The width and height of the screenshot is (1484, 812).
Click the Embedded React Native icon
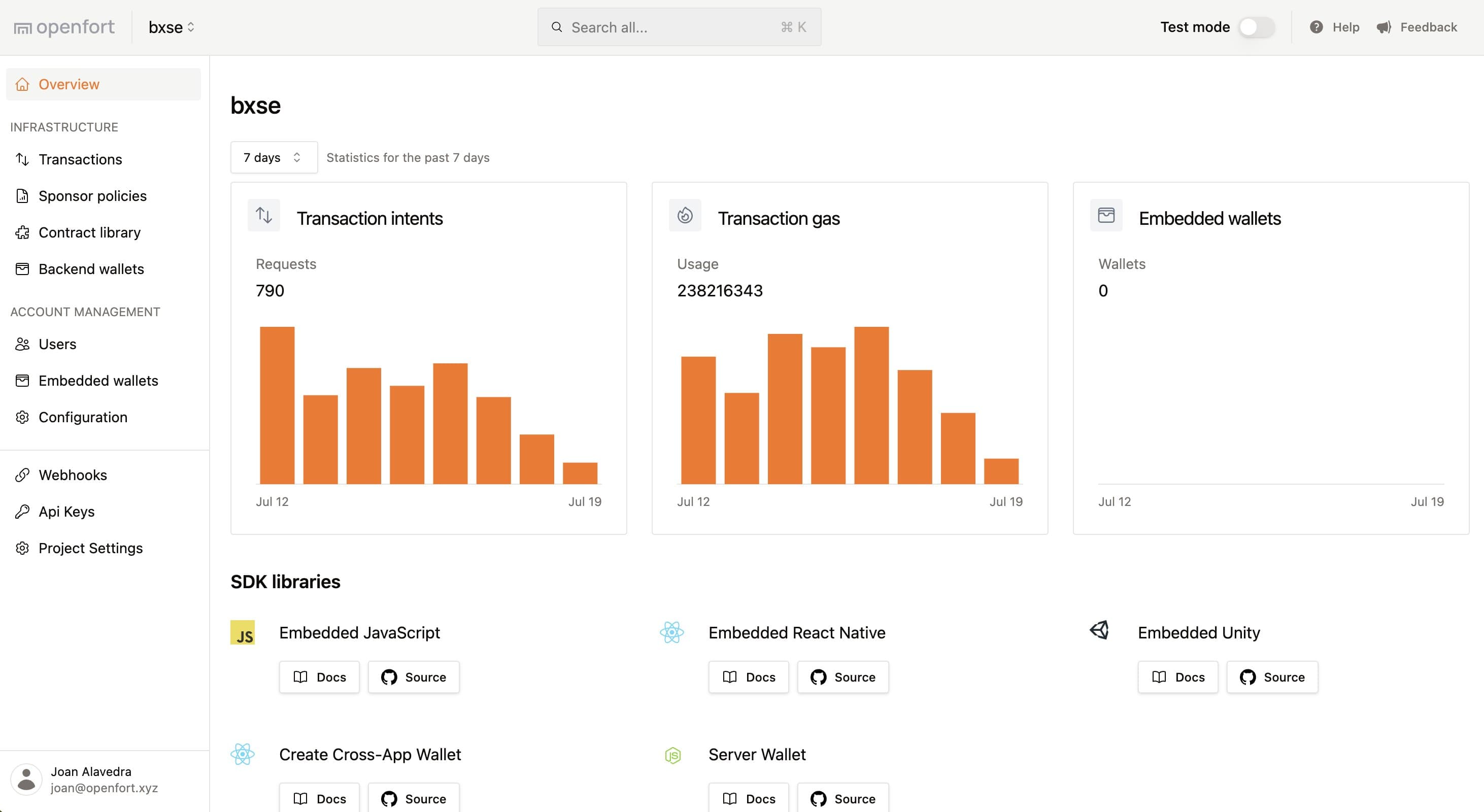(x=672, y=632)
